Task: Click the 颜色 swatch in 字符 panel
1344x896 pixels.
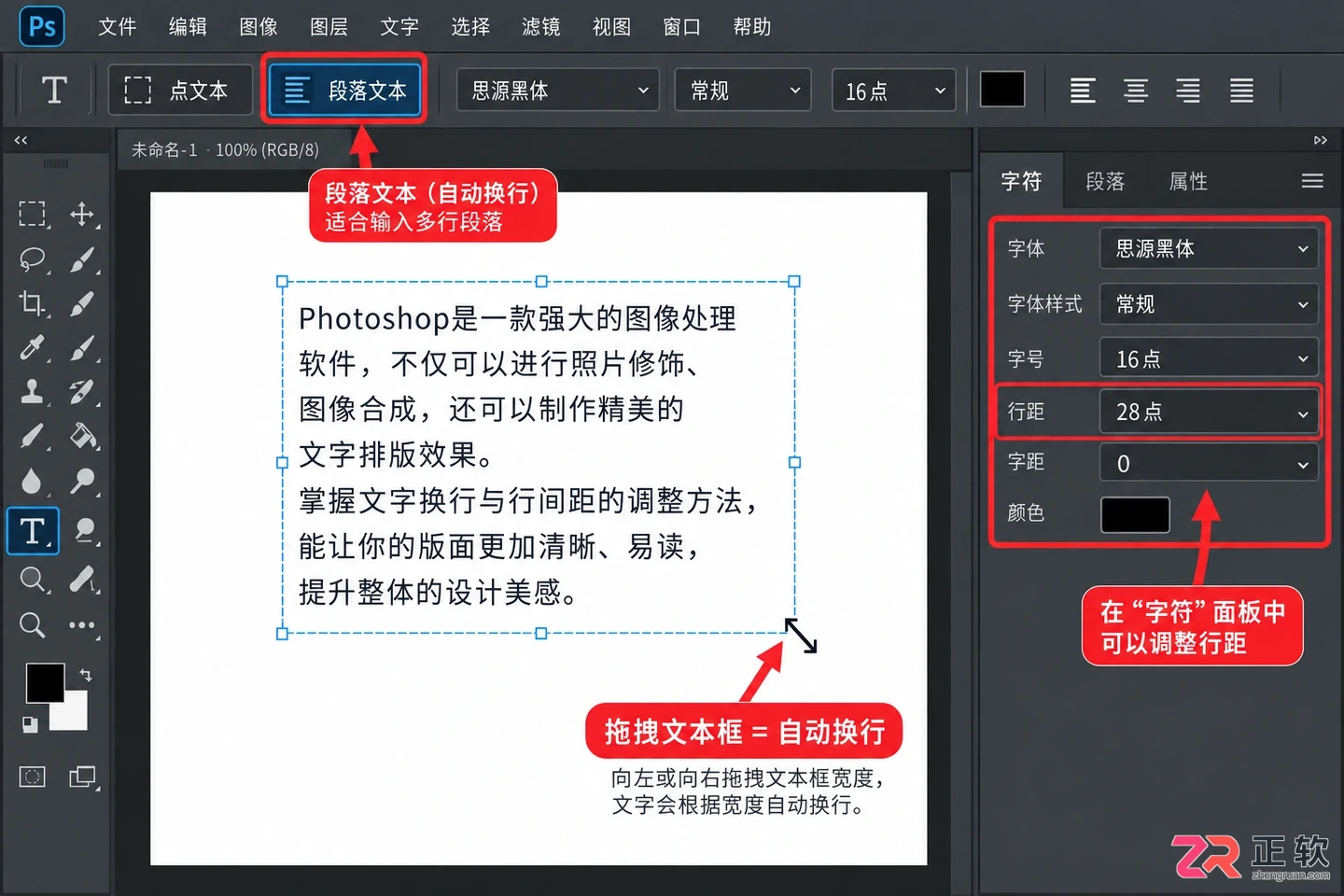Action: pos(1135,514)
